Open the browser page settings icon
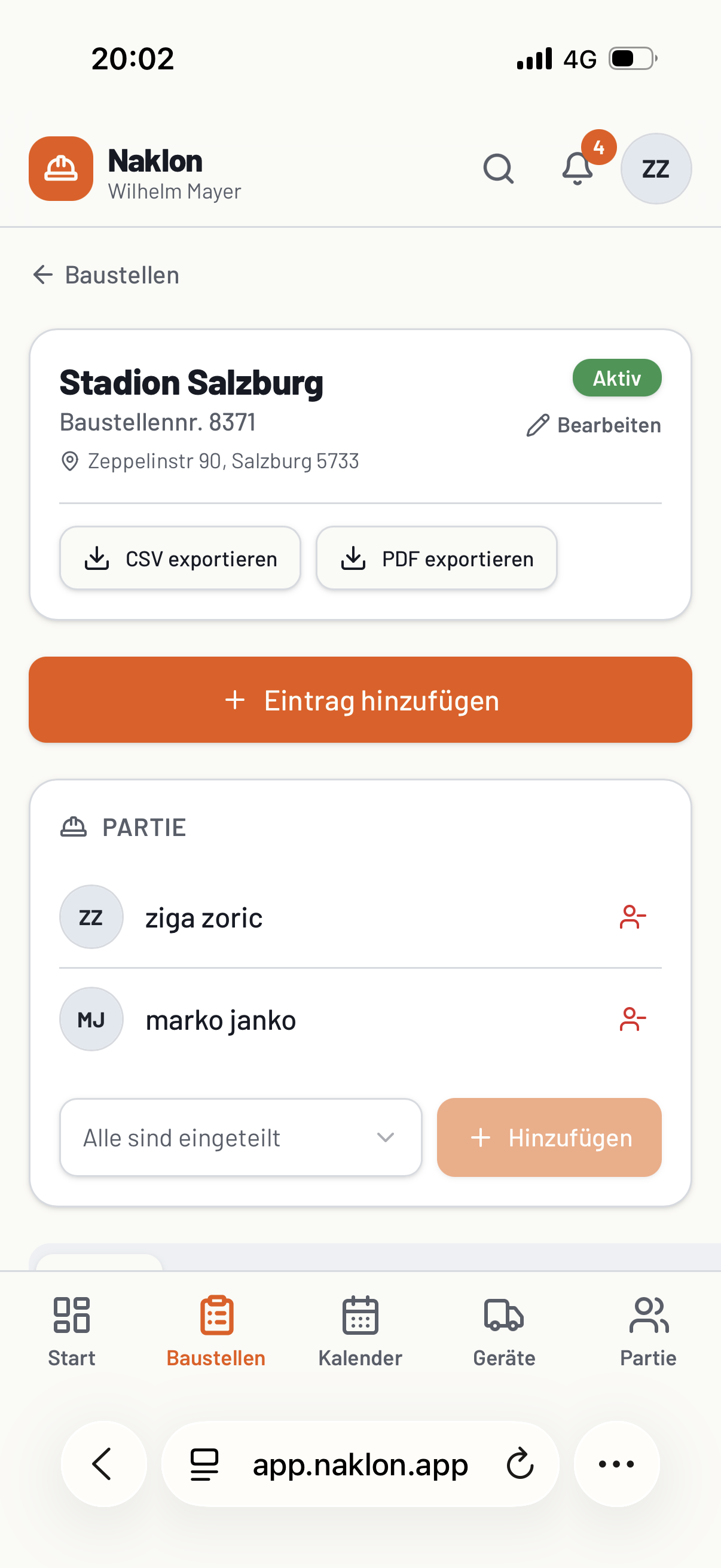The height and width of the screenshot is (1568, 721). tap(204, 1464)
